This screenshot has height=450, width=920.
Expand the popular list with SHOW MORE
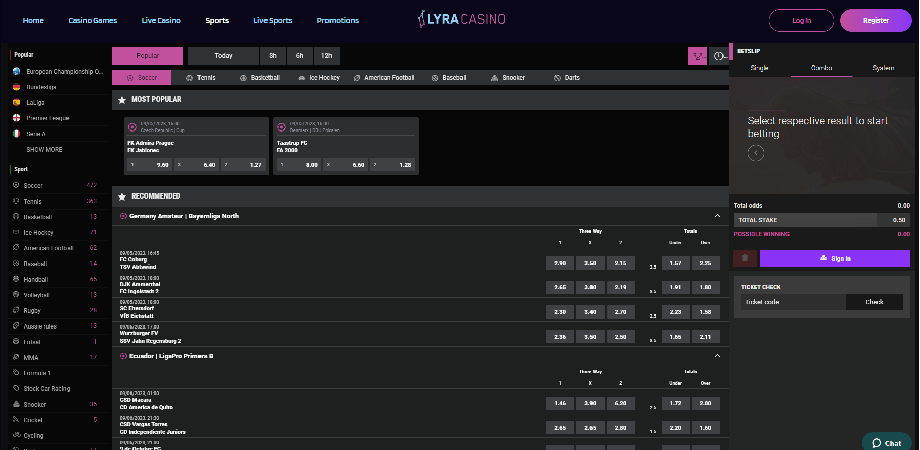(44, 149)
